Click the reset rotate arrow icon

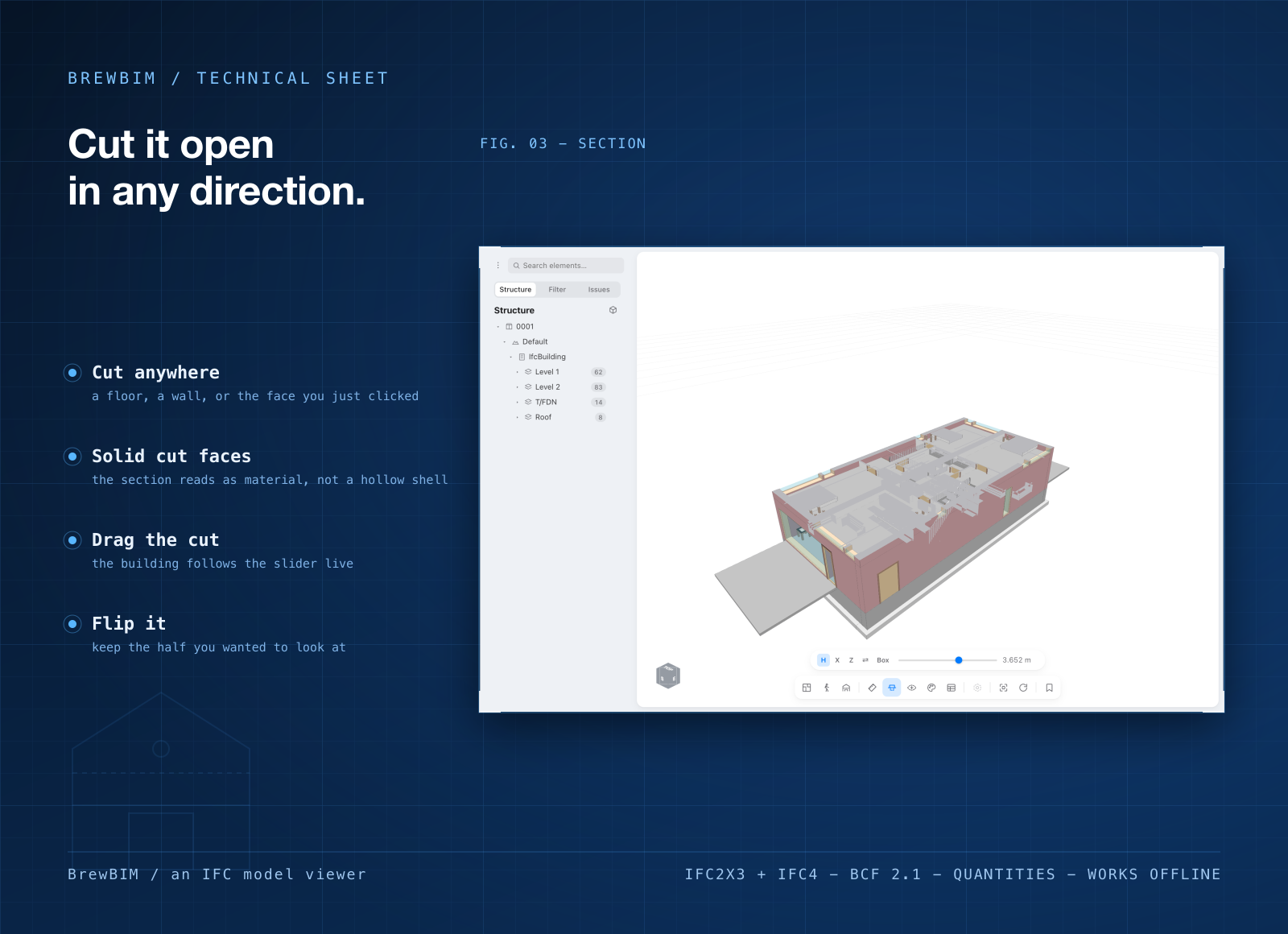(1023, 688)
